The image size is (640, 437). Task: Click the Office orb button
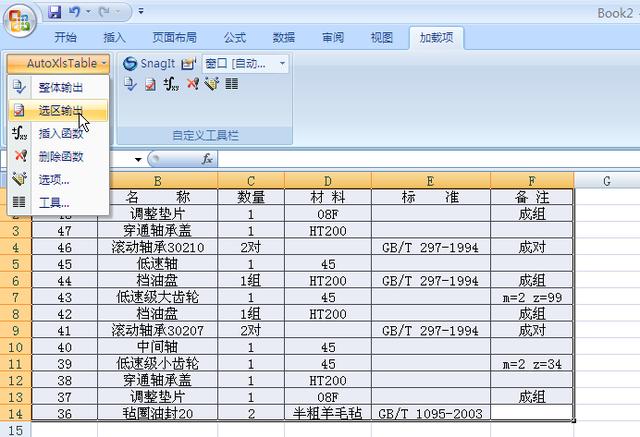click(20, 20)
